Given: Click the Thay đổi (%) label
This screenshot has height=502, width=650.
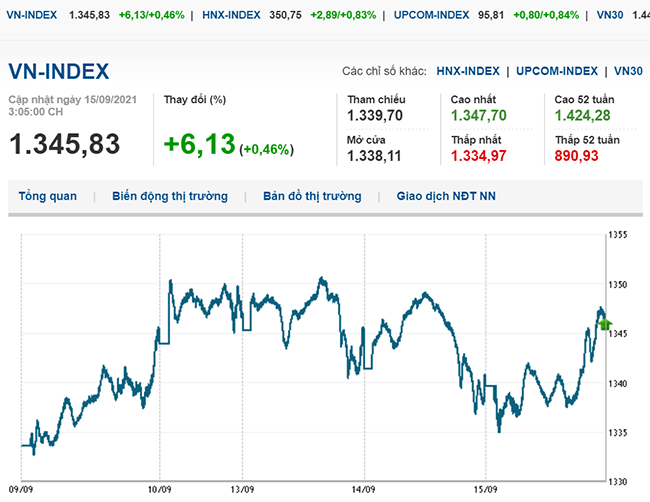Looking at the screenshot, I should tap(195, 100).
